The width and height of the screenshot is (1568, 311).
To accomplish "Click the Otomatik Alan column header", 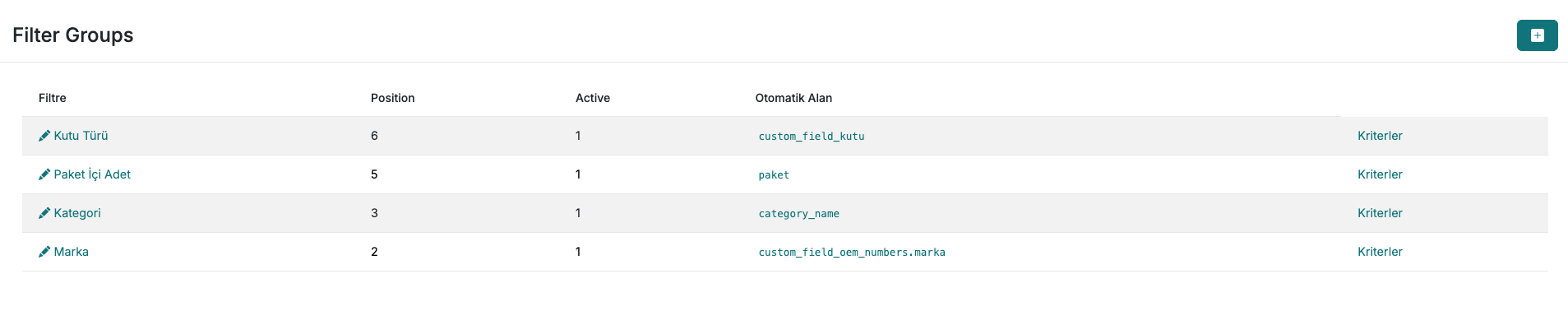I will tap(793, 98).
